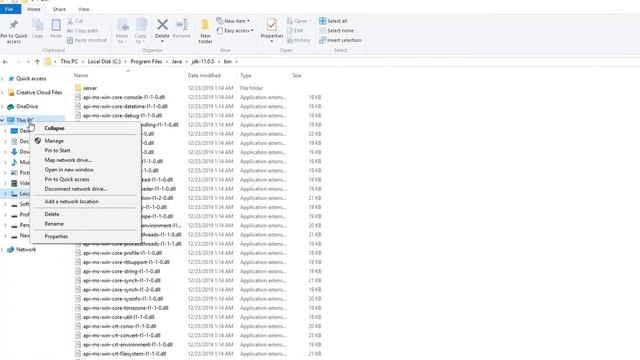Click the New folder icon

(205, 25)
